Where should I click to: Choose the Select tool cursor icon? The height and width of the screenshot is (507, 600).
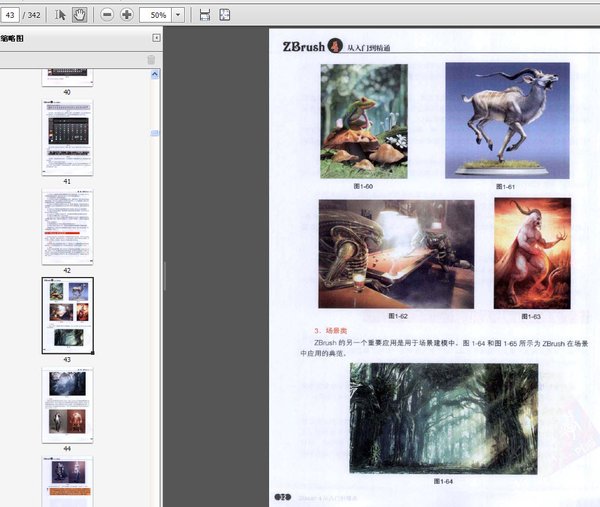pos(60,15)
